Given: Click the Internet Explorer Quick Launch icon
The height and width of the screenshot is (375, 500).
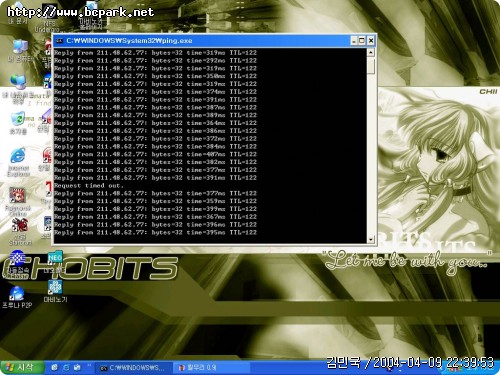Looking at the screenshot, I should pos(66,367).
